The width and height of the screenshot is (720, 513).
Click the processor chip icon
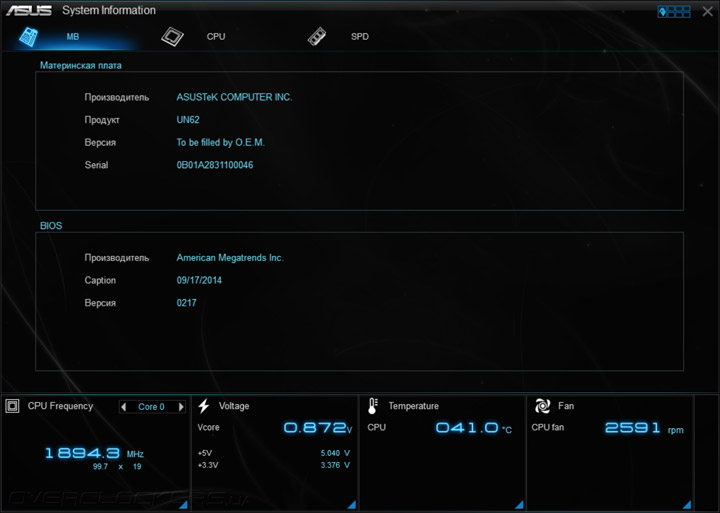(173, 37)
